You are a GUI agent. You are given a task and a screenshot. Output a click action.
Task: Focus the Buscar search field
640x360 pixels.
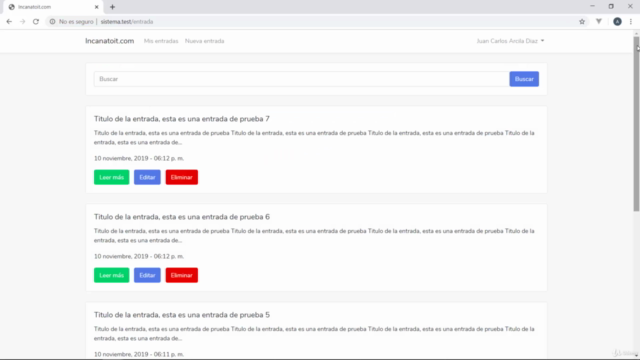tap(302, 79)
